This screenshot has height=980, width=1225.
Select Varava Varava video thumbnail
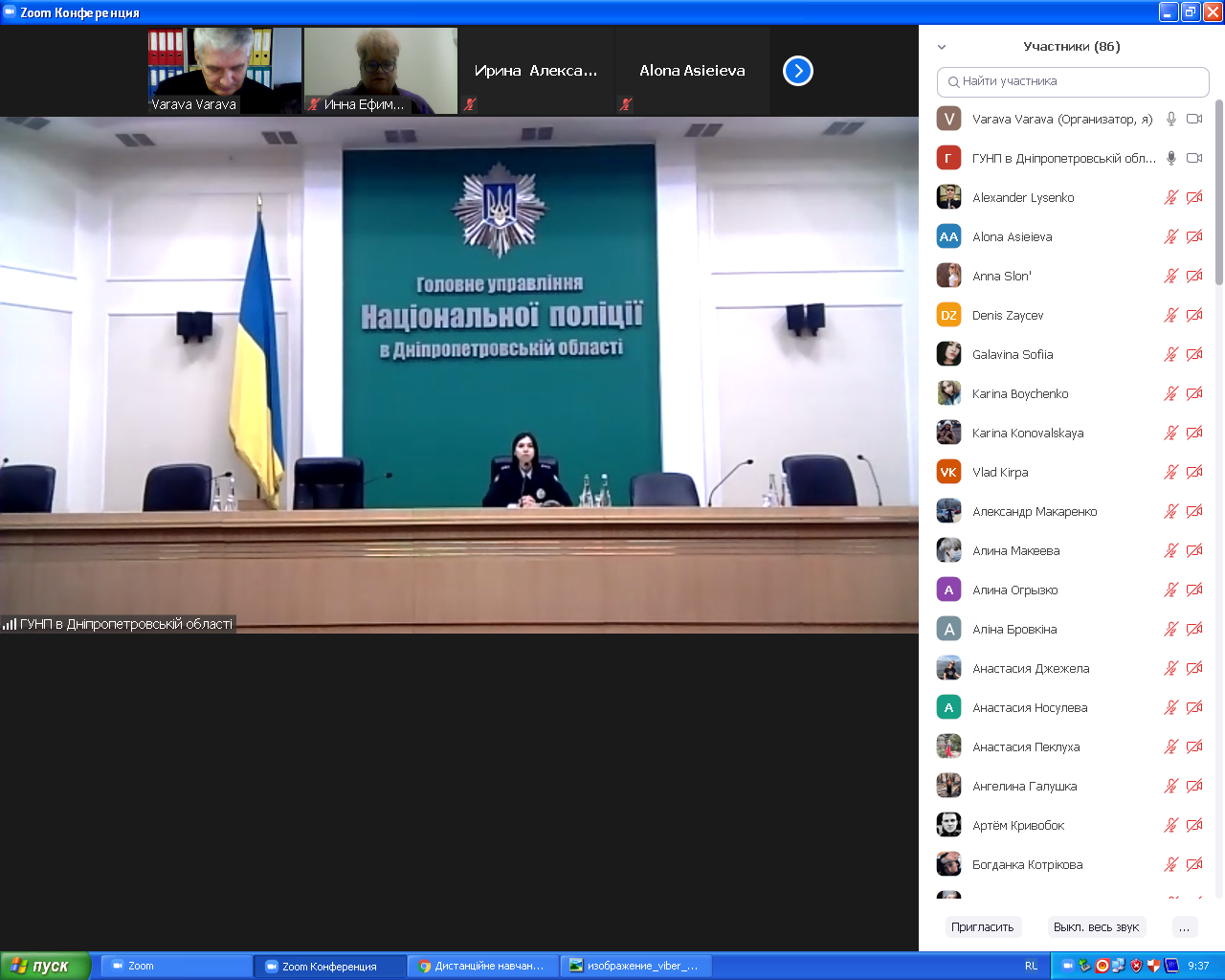point(225,71)
